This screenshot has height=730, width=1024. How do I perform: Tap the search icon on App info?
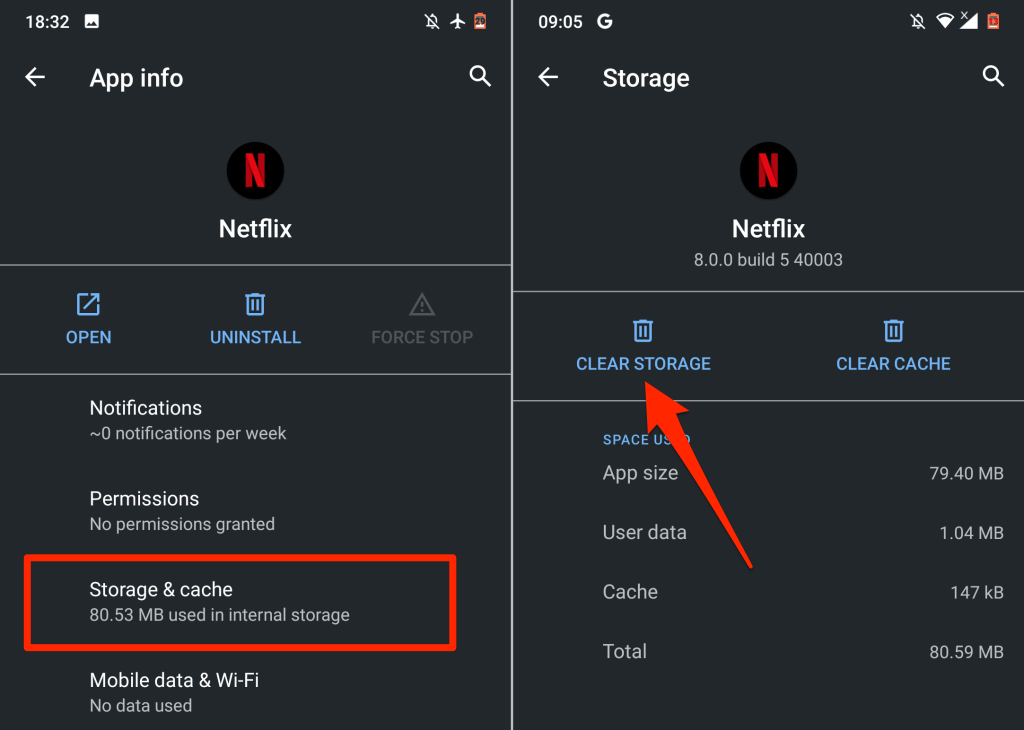[480, 77]
